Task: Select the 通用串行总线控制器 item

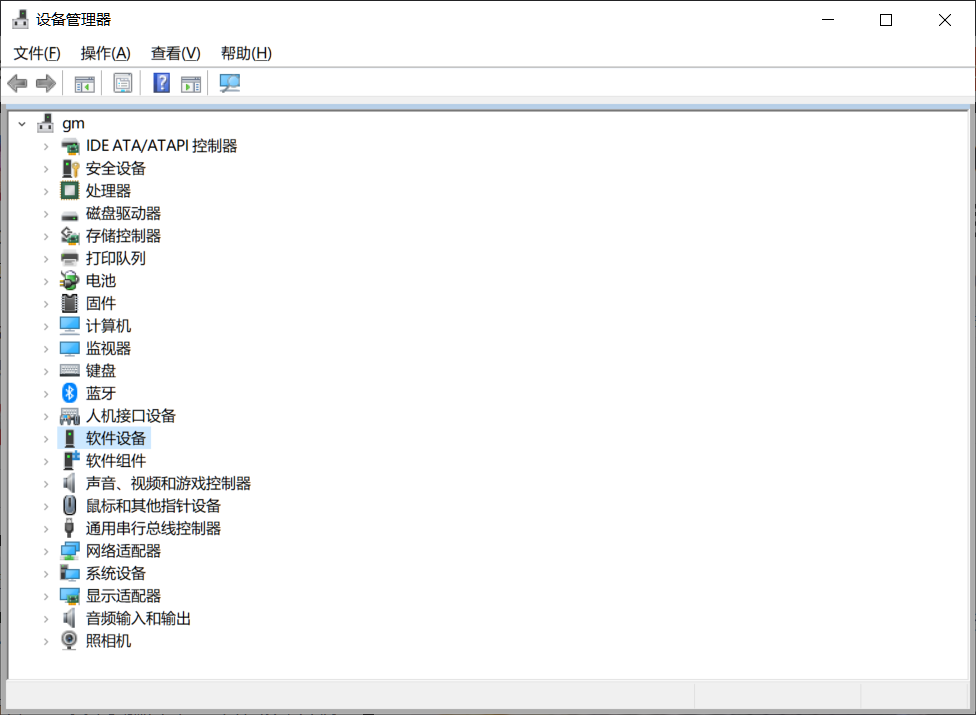Action: click(153, 528)
